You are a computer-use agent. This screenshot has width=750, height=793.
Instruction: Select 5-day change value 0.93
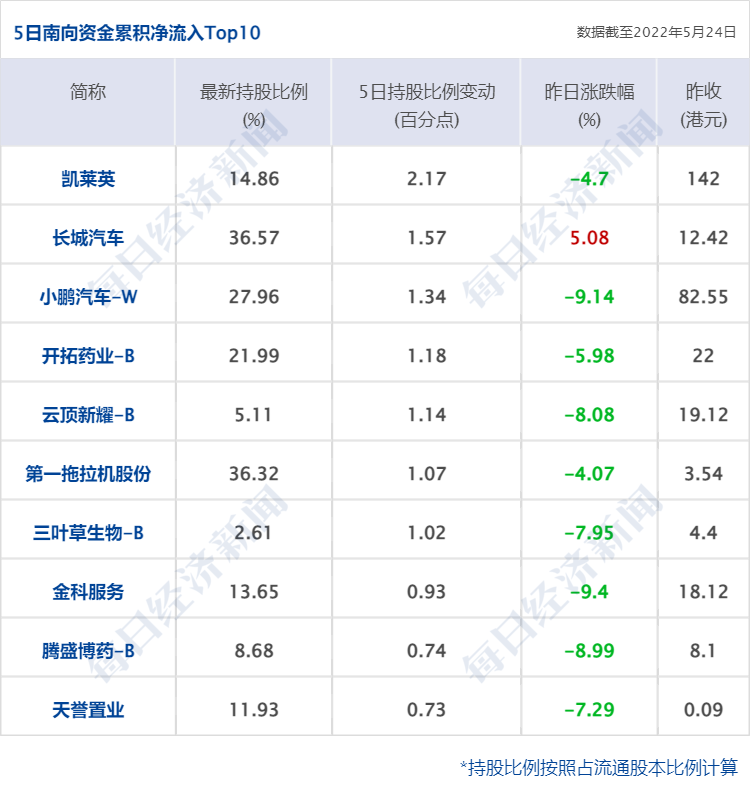427,592
